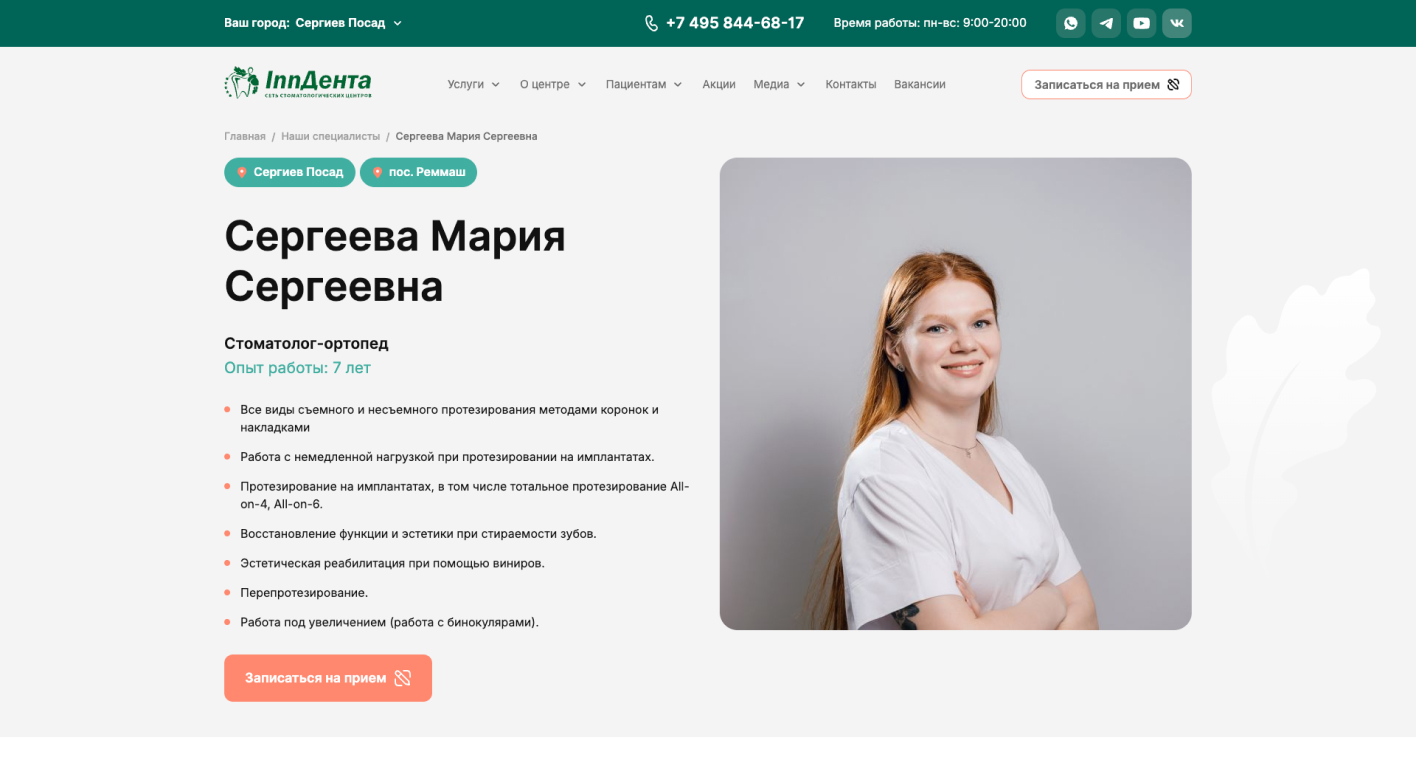The width and height of the screenshot is (1416, 768).
Task: Expand the Услуги dropdown menu
Action: point(474,85)
